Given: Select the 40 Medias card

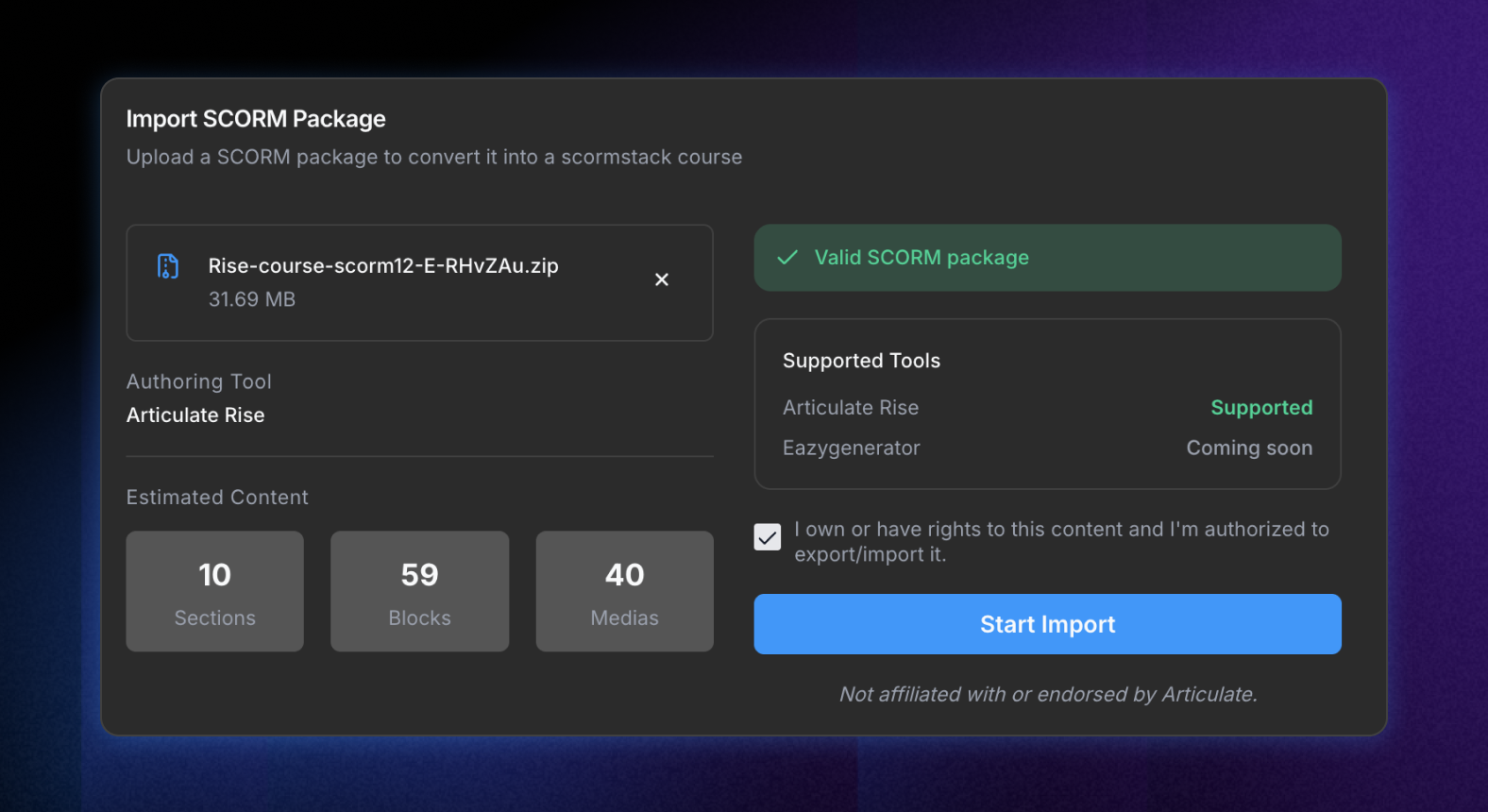Looking at the screenshot, I should coord(625,591).
